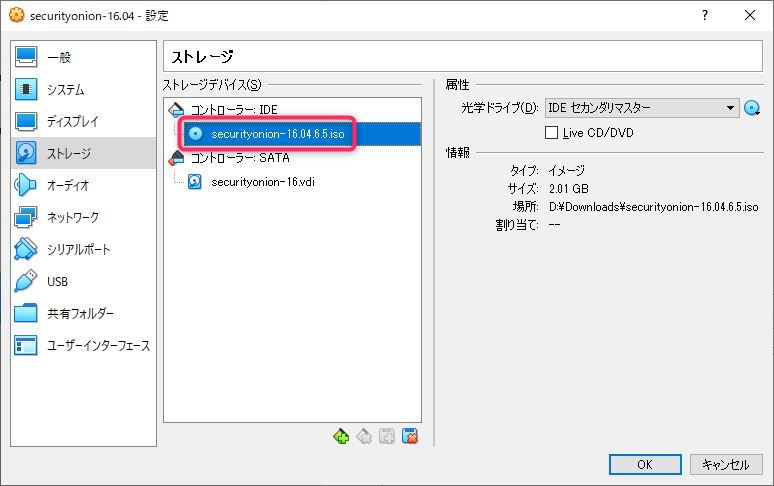Click the USB plug icon
Viewport: 774px width, 486px height.
click(26, 281)
